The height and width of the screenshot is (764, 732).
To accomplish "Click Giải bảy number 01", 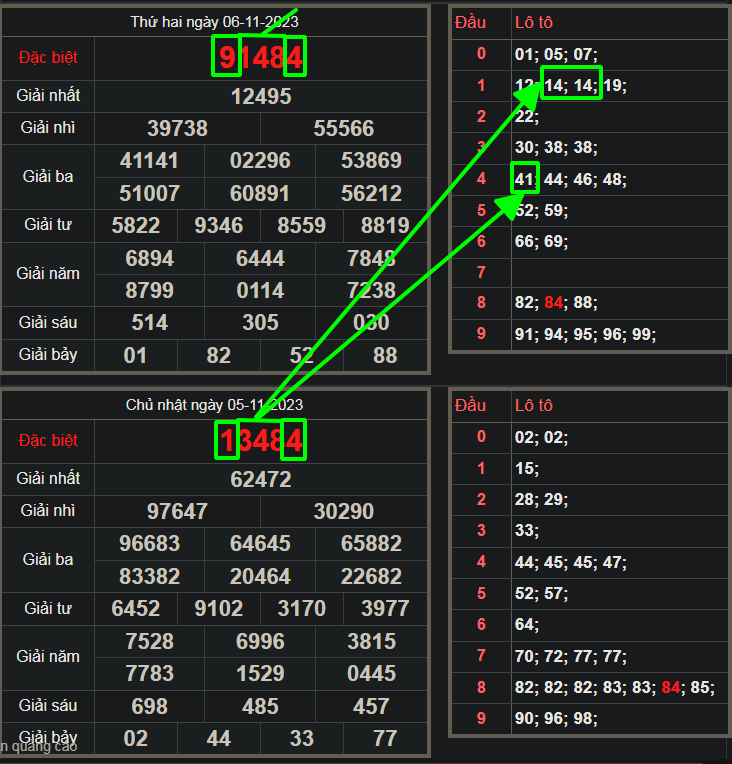I will [x=135, y=355].
